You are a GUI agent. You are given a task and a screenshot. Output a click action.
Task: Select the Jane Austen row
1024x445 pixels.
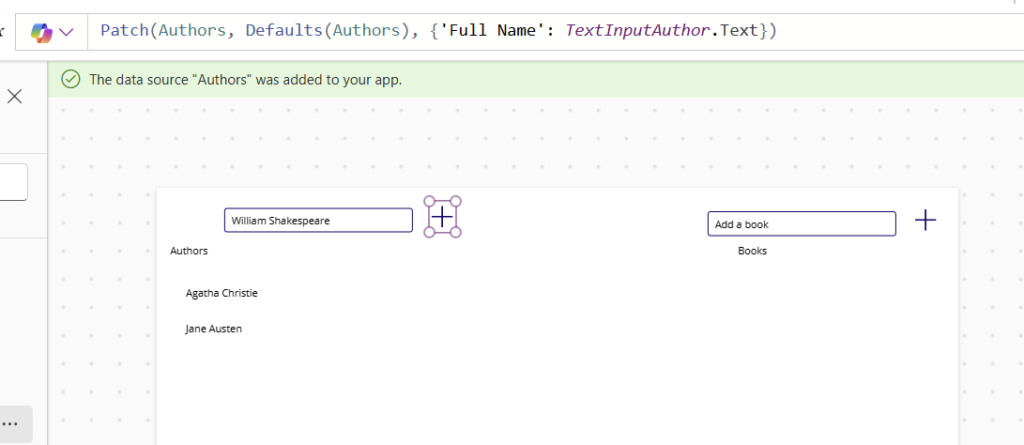tap(214, 329)
